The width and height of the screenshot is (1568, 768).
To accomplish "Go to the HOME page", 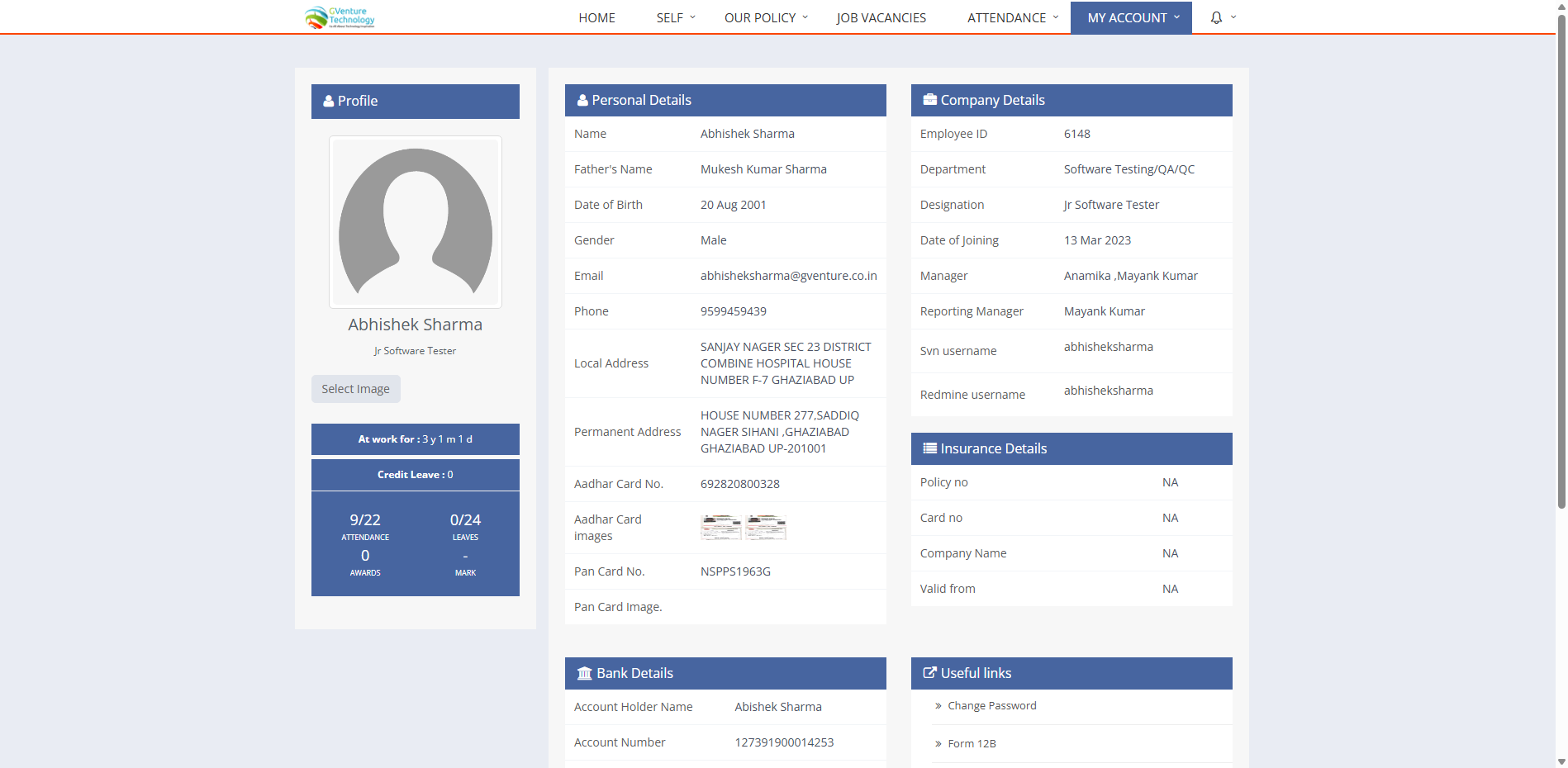I will point(596,17).
